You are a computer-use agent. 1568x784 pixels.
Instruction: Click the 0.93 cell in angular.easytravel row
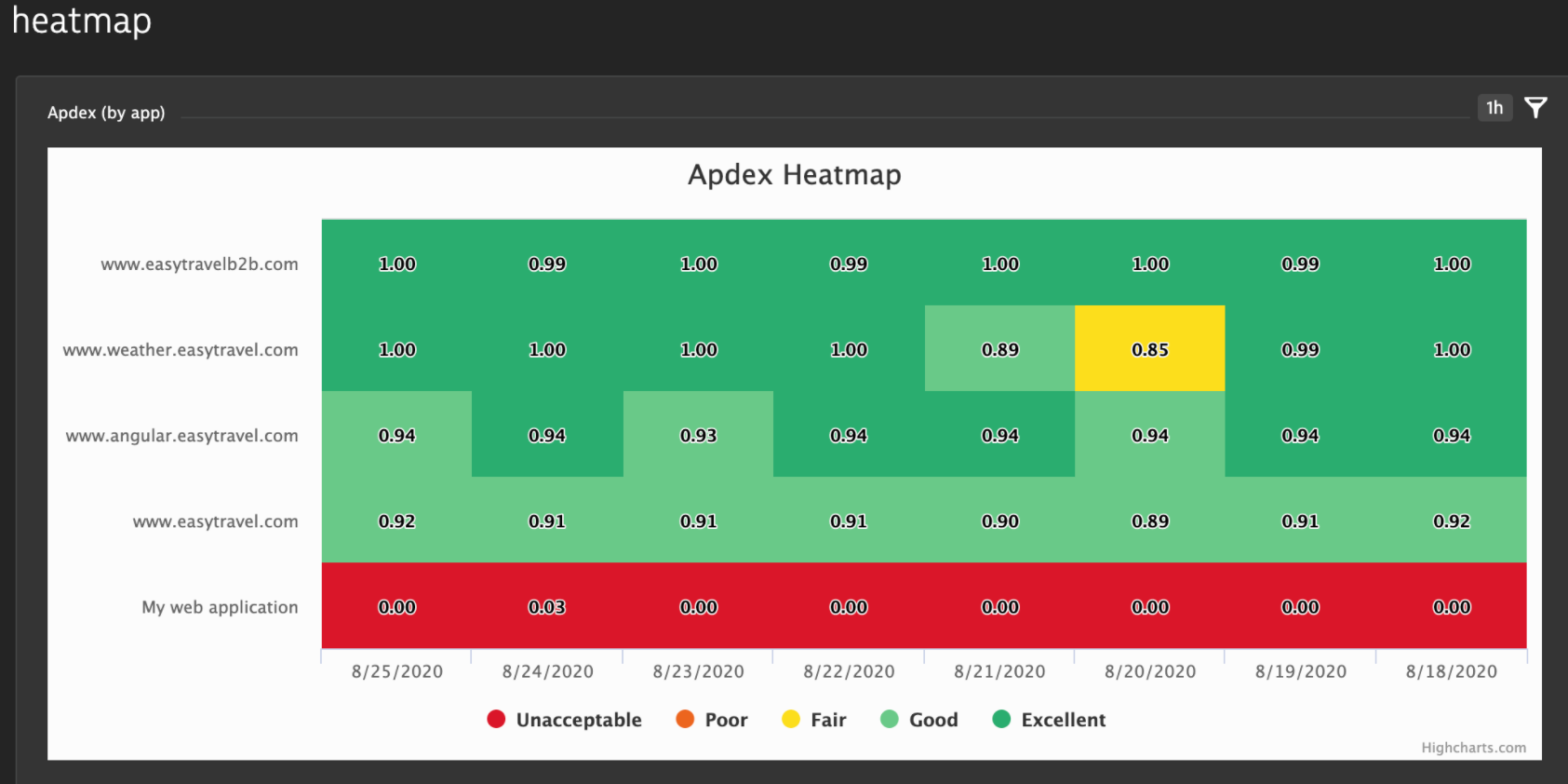click(x=698, y=435)
